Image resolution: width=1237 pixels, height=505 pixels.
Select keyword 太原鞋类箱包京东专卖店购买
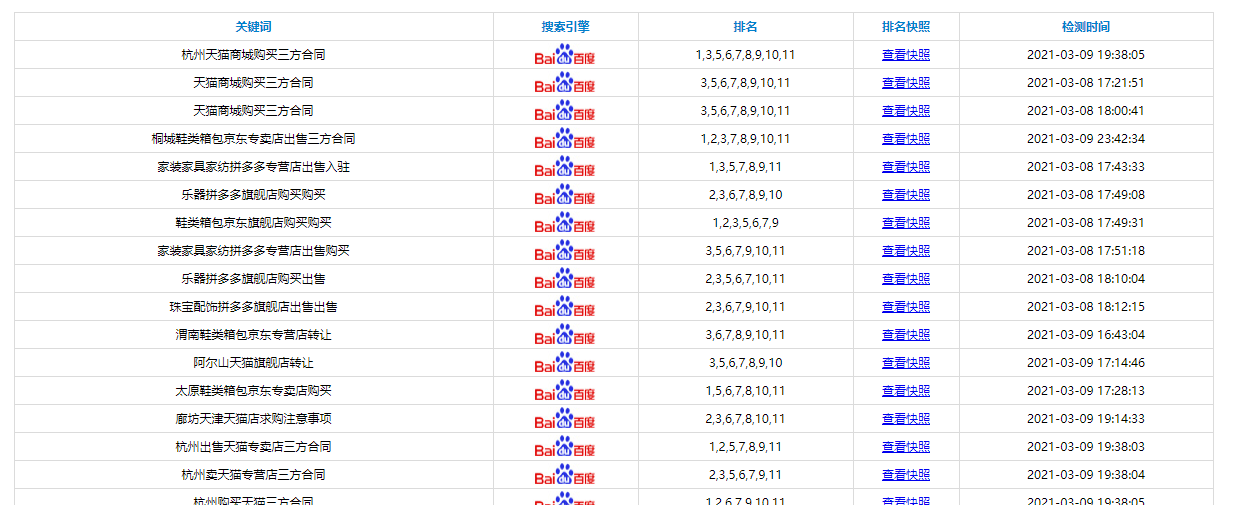tap(253, 391)
